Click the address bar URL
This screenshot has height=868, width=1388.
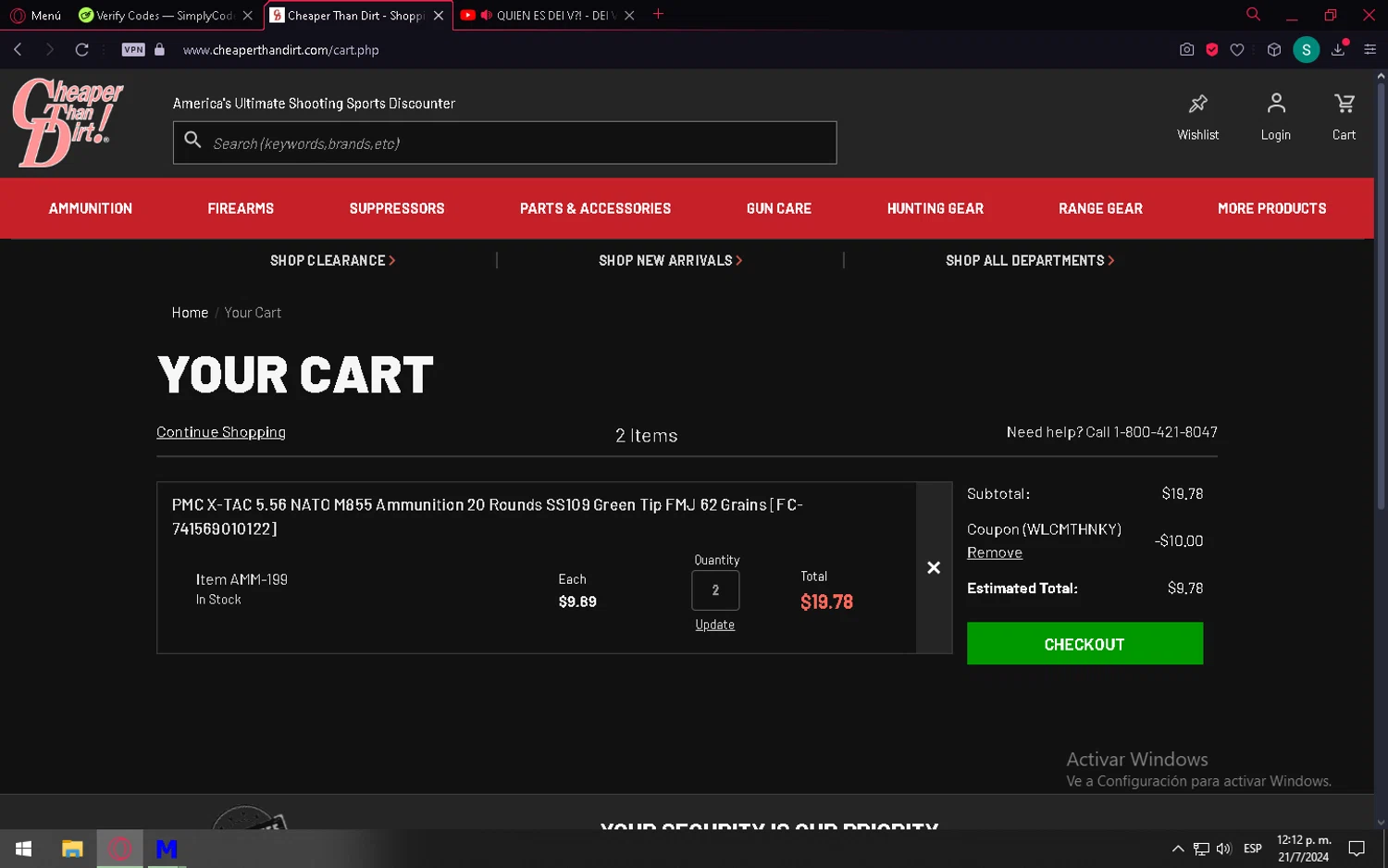coord(280,50)
